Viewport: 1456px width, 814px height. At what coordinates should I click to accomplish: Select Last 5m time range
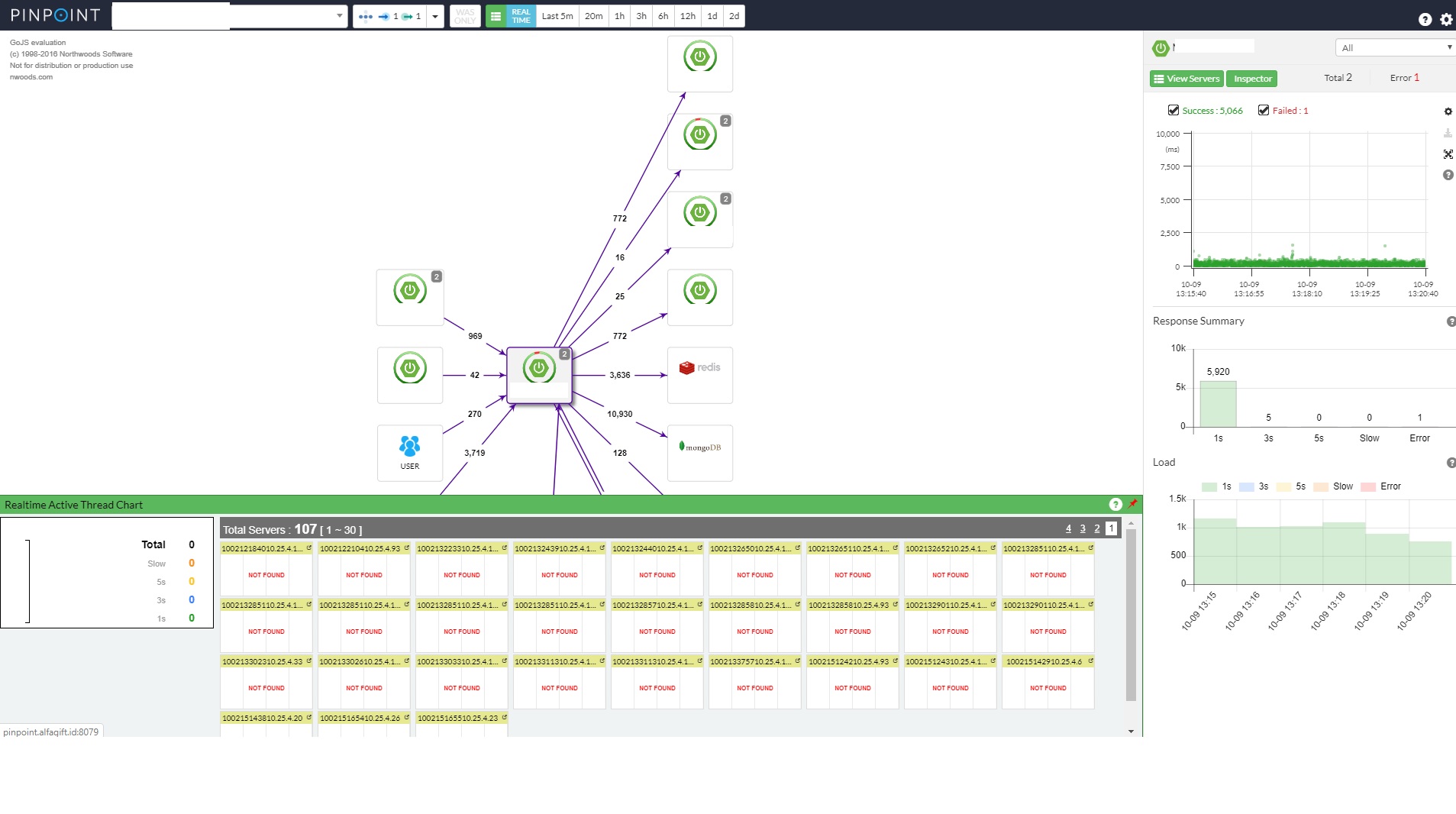pos(557,16)
